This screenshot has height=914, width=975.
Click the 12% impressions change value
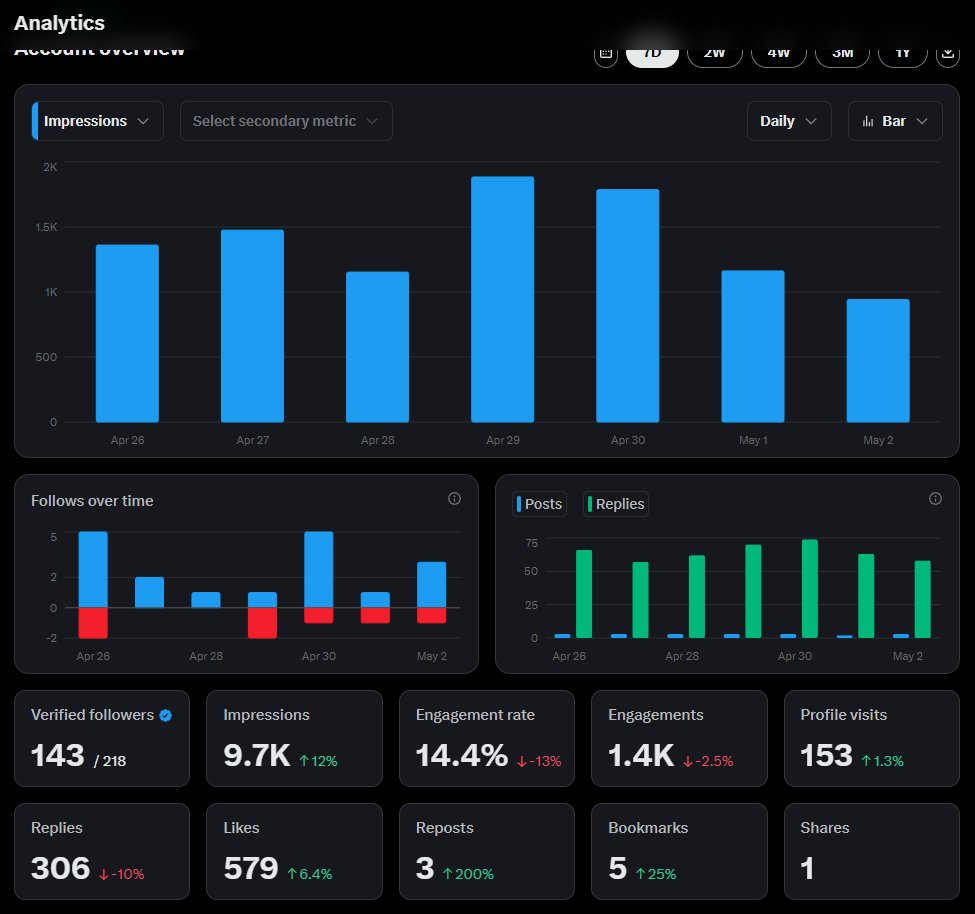point(318,761)
